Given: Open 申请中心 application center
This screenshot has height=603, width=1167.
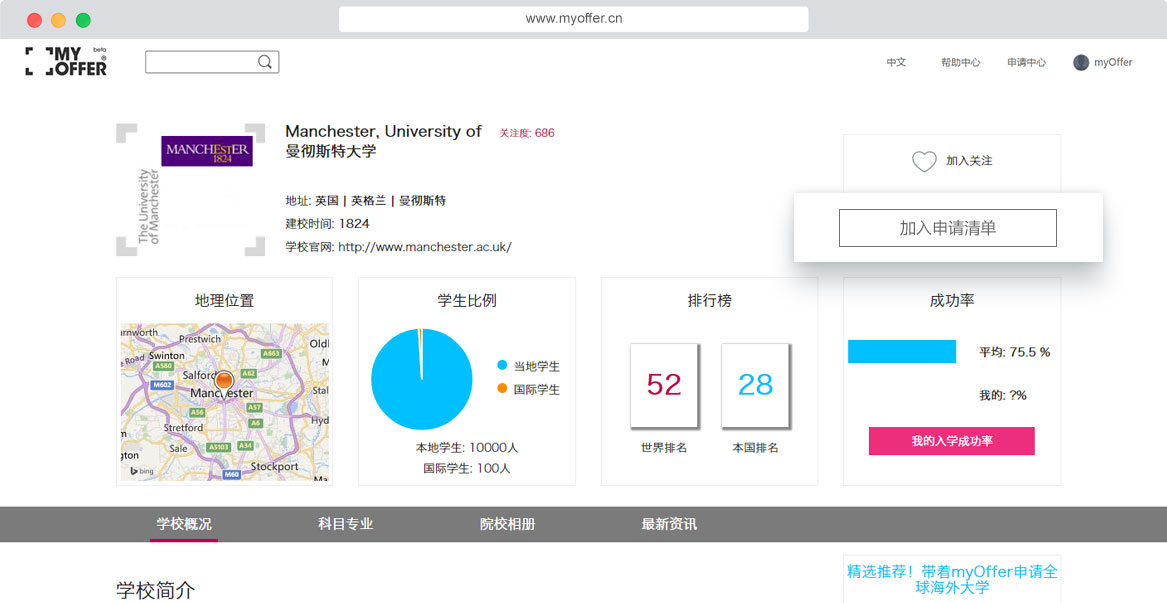Looking at the screenshot, I should 1026,63.
